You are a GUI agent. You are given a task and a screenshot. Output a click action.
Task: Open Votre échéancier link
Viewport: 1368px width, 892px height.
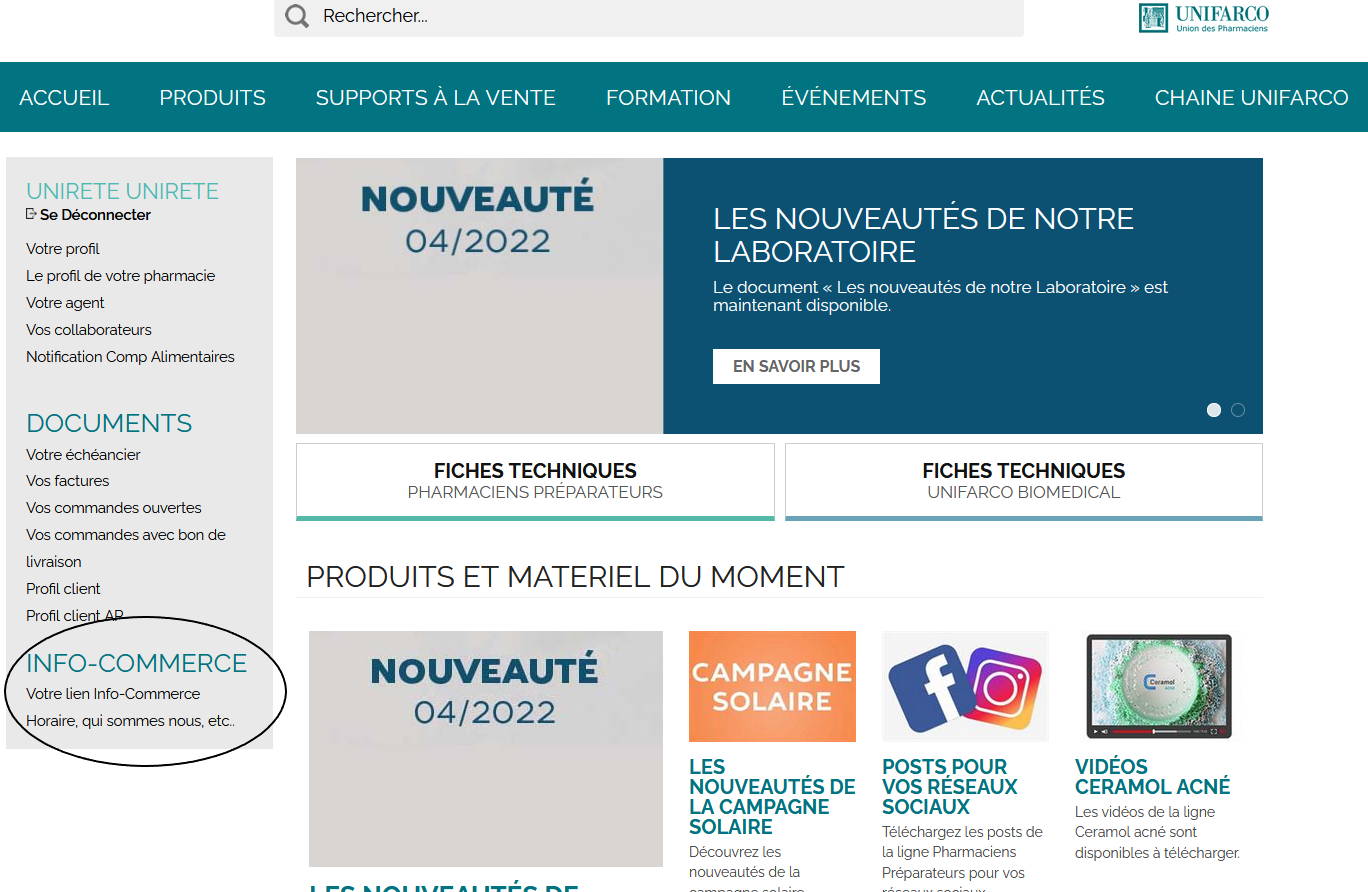point(83,455)
